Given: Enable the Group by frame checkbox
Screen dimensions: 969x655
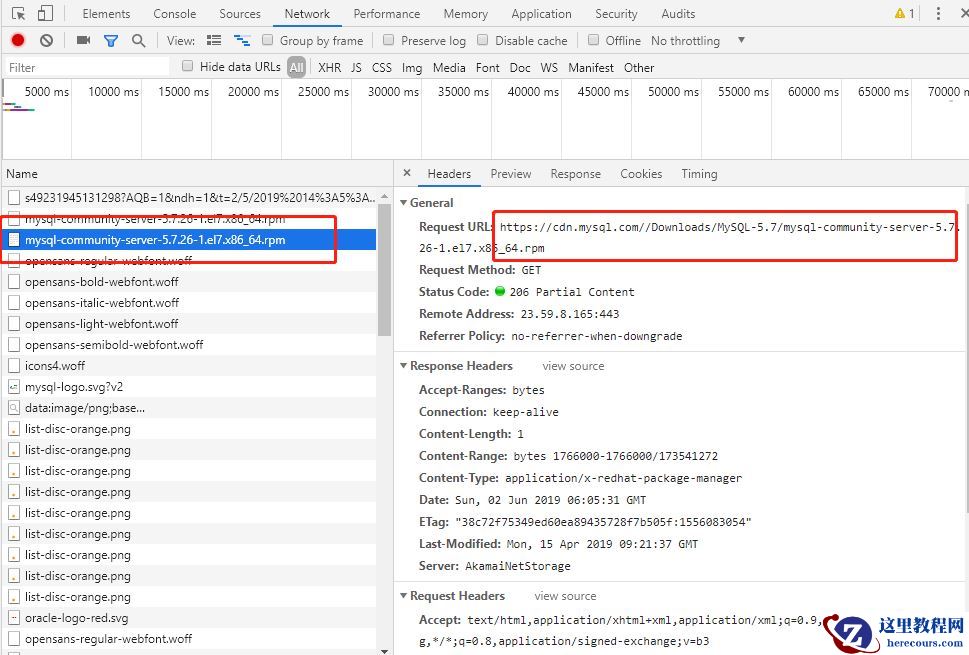Looking at the screenshot, I should point(268,40).
